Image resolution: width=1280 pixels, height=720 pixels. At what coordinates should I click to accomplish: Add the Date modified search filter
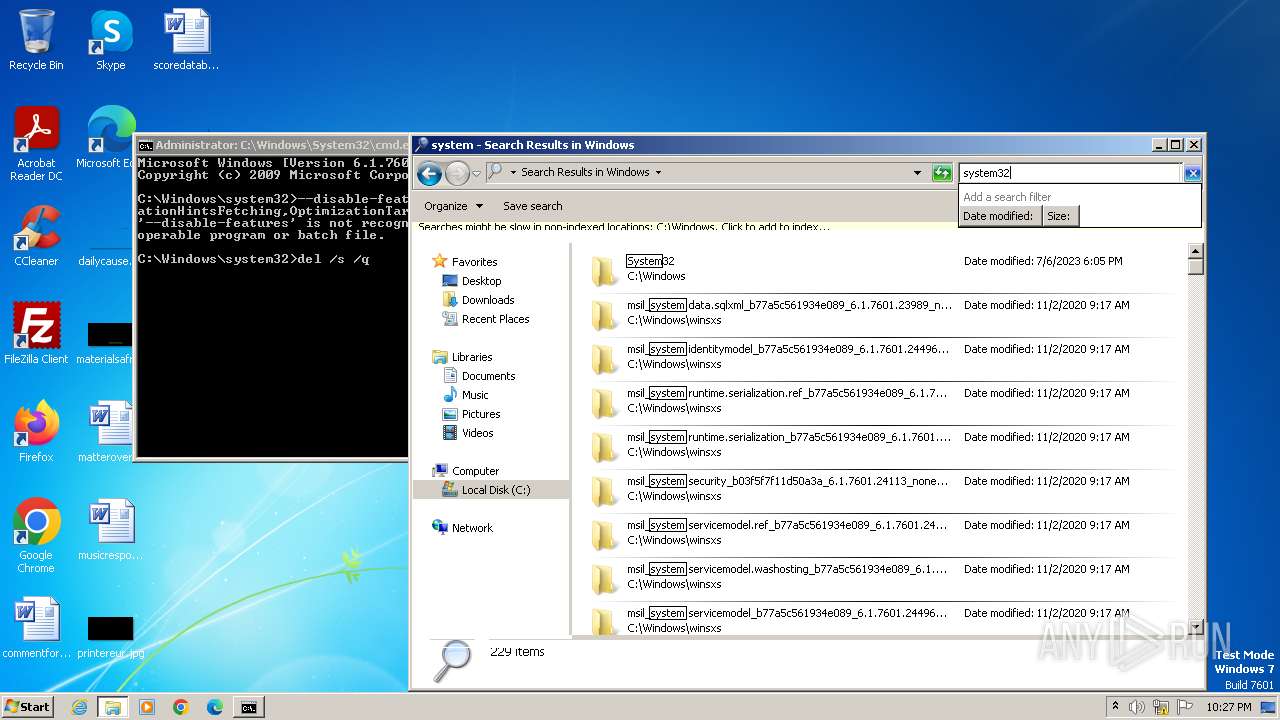[x=998, y=216]
